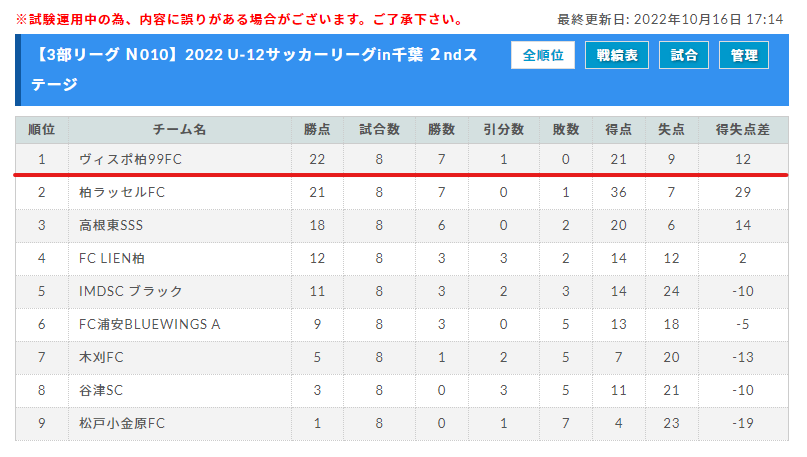Click team 松戸小金原FC

point(122,423)
